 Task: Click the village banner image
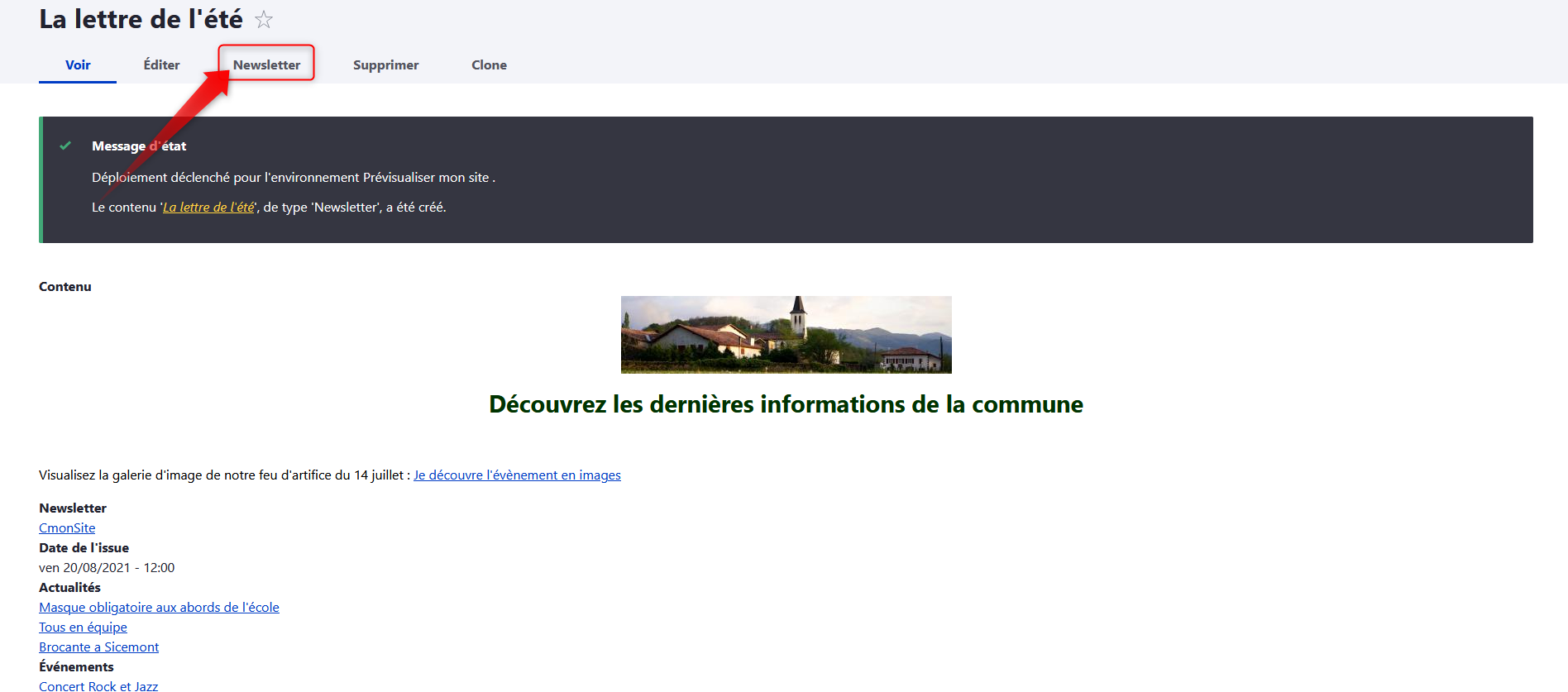(786, 335)
